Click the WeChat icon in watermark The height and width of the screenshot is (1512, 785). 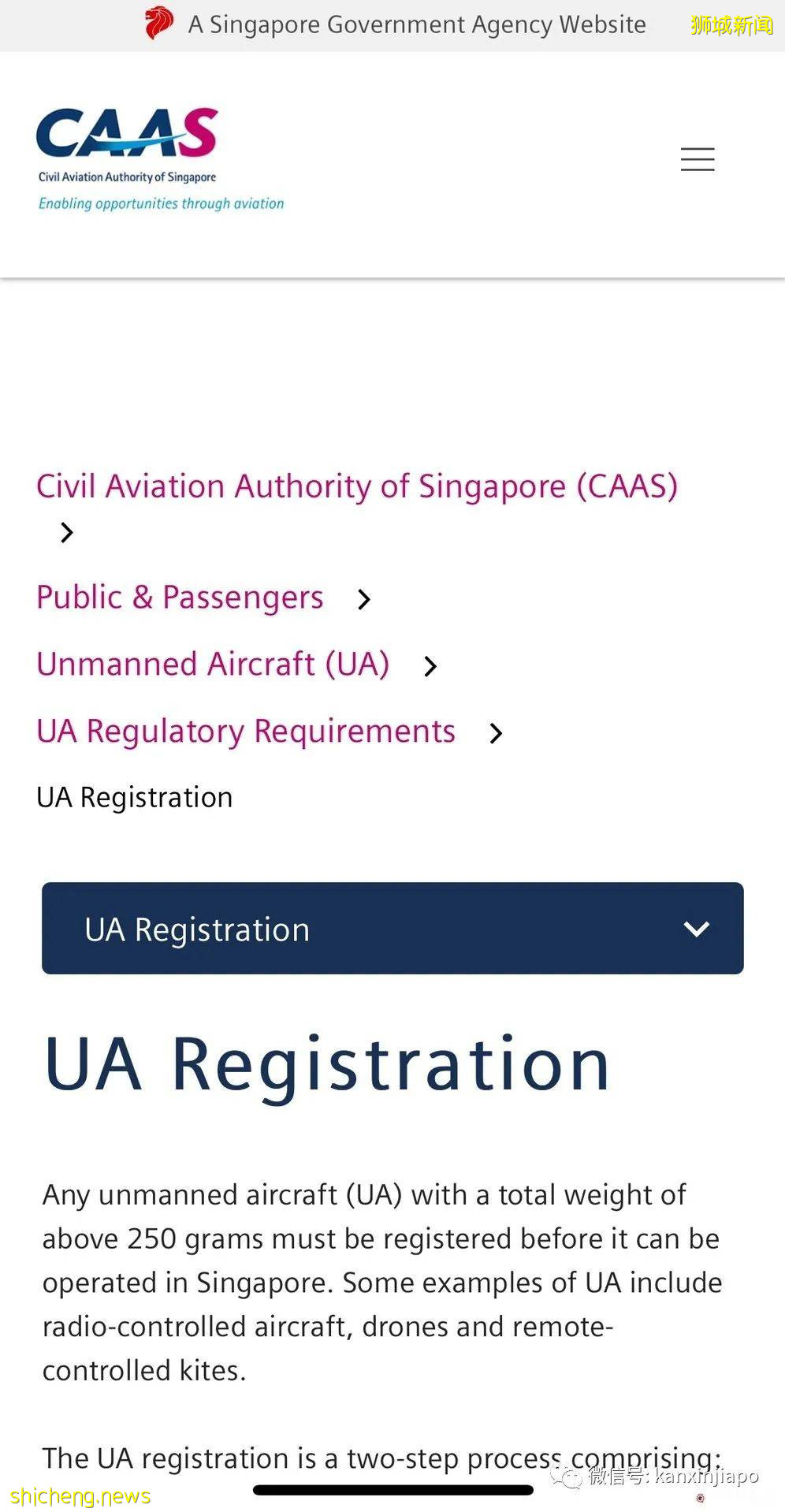(x=566, y=1476)
